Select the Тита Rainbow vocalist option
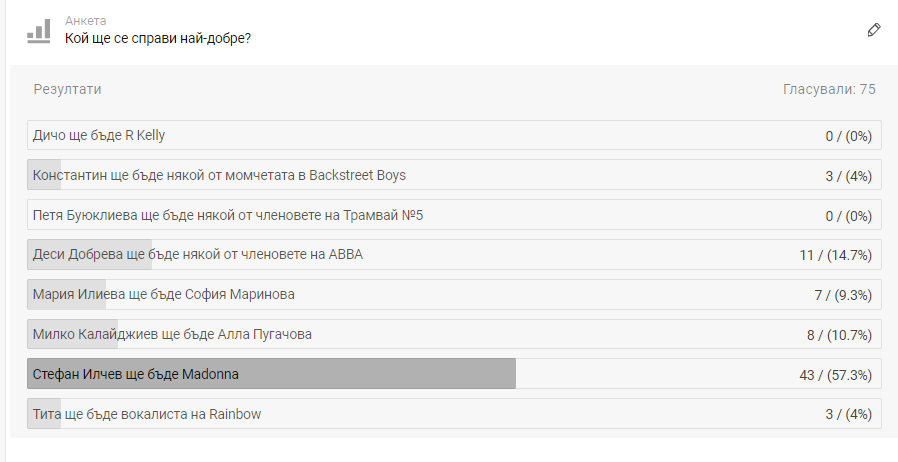The width and height of the screenshot is (898, 462). pos(454,414)
